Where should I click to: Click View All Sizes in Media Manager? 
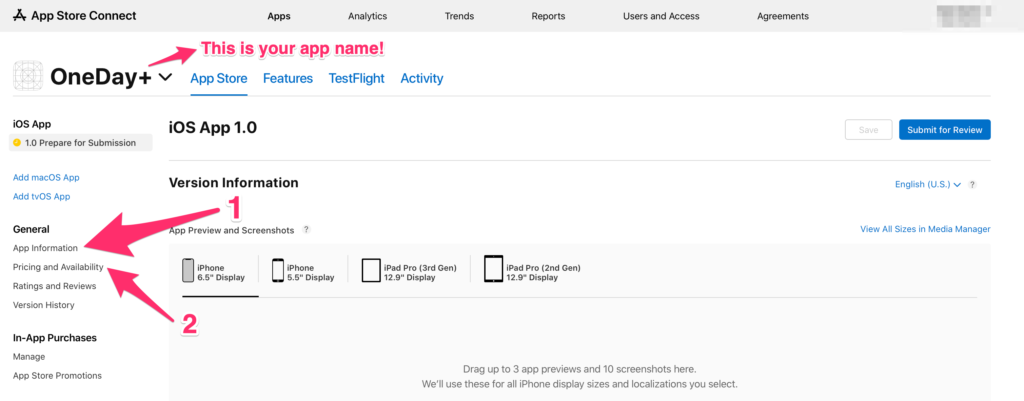tap(925, 229)
